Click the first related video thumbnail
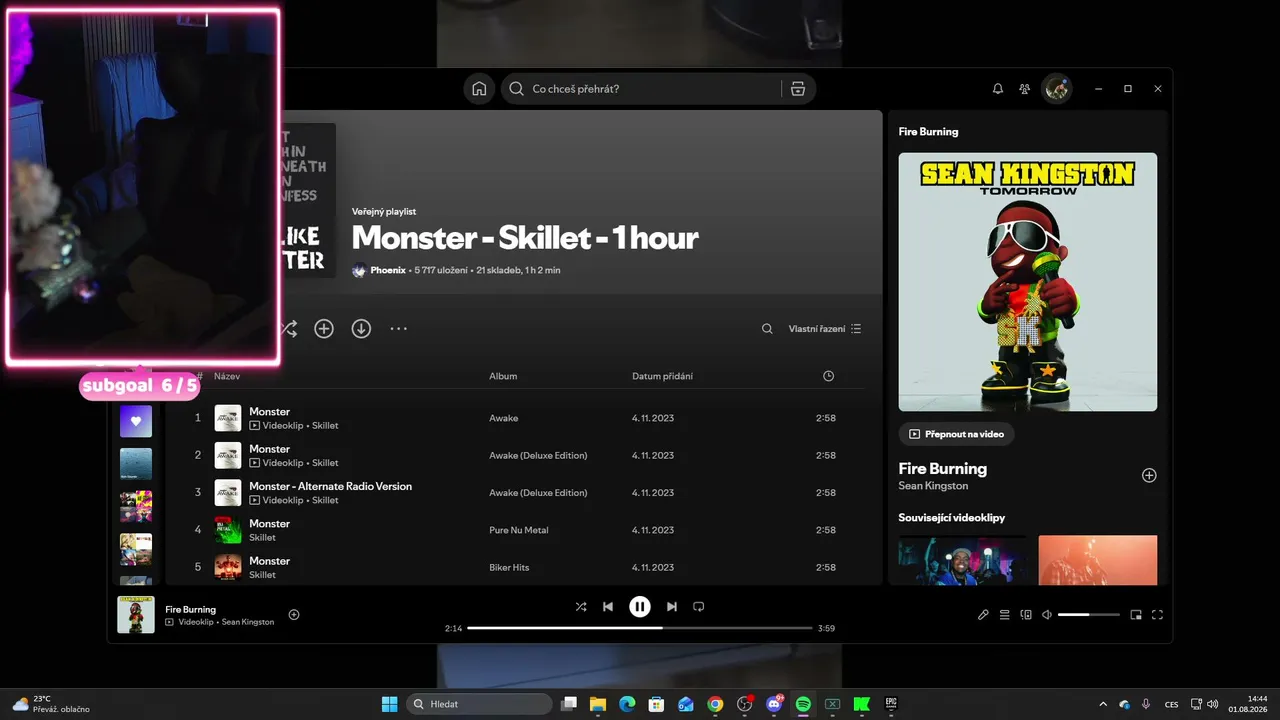This screenshot has height=720, width=1280. (x=962, y=560)
